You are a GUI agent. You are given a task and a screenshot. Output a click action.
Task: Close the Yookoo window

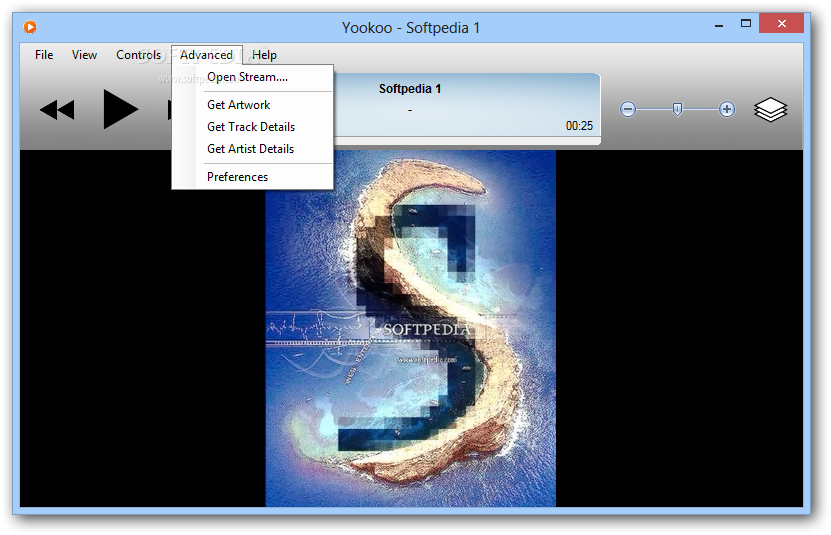781,23
